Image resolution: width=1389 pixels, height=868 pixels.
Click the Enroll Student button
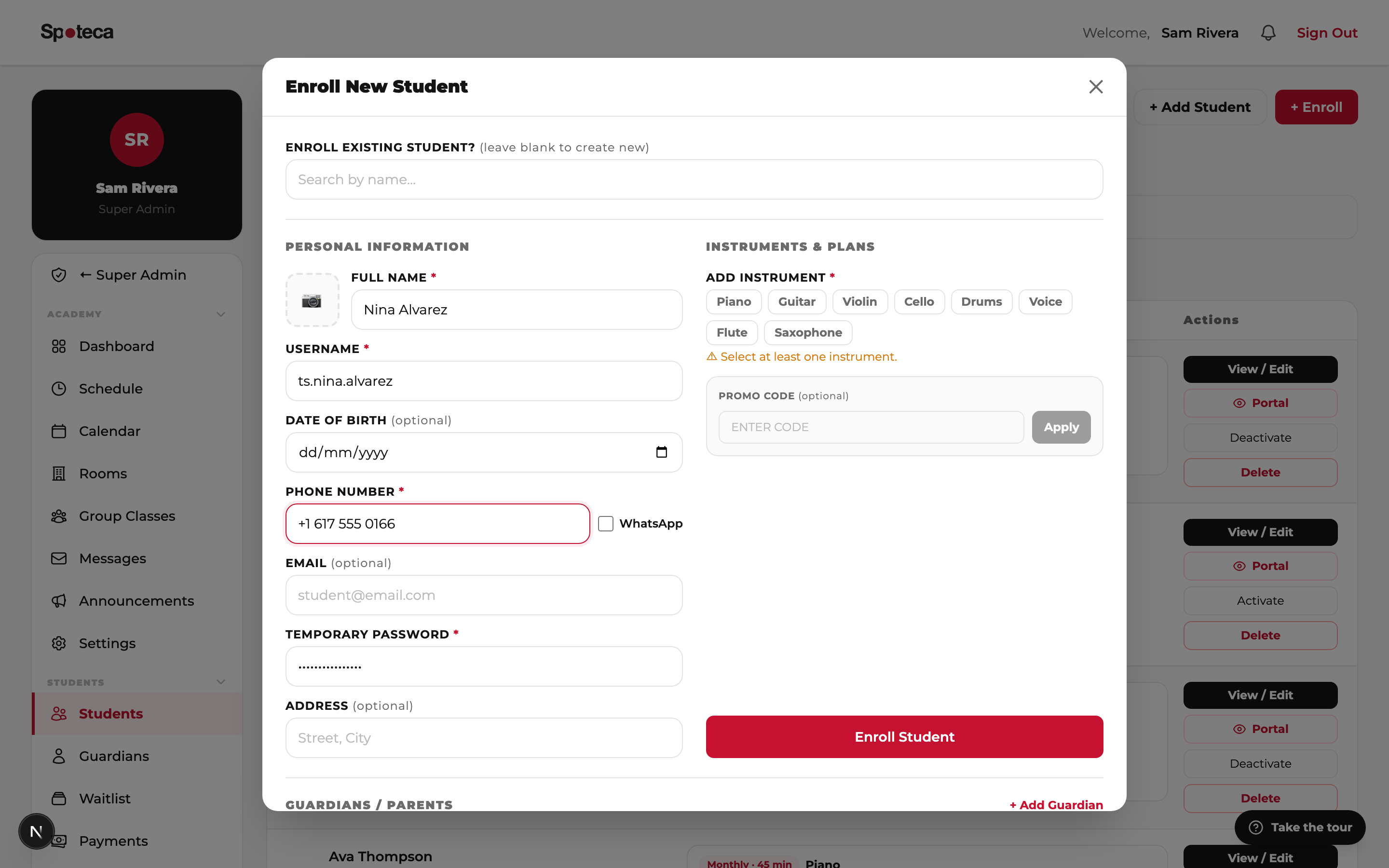pos(904,736)
